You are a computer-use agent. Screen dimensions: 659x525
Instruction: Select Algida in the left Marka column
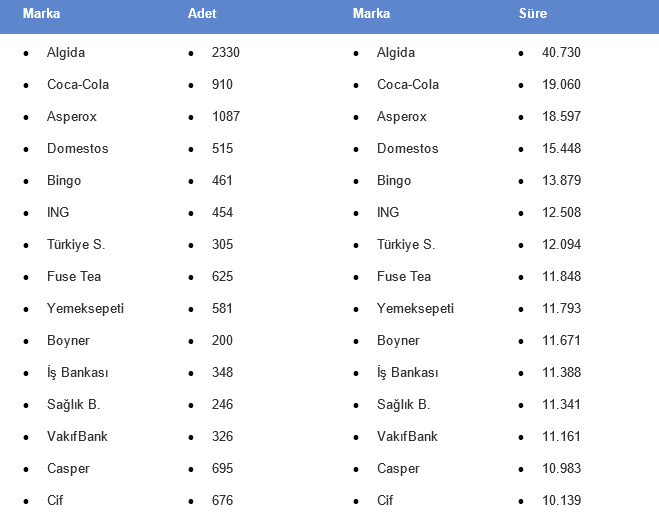[66, 53]
